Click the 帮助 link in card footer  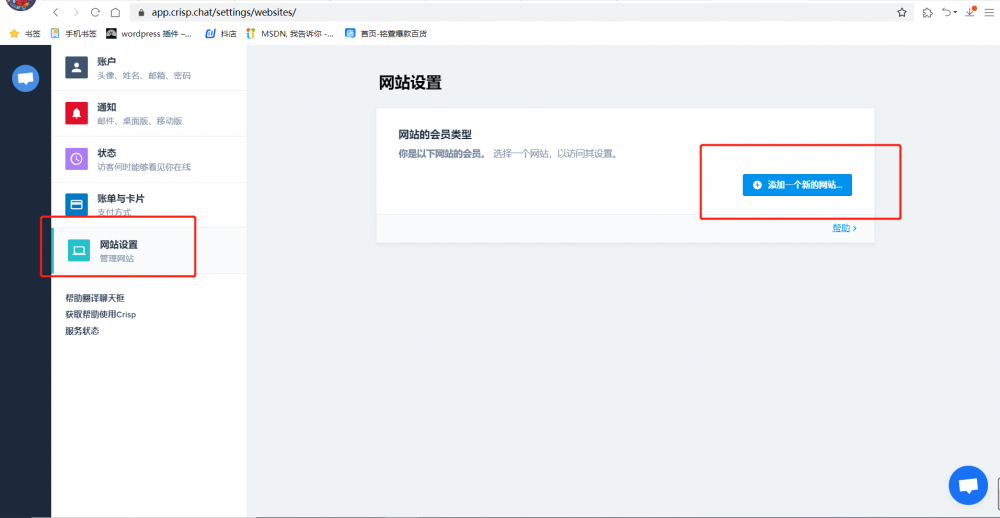(x=844, y=228)
